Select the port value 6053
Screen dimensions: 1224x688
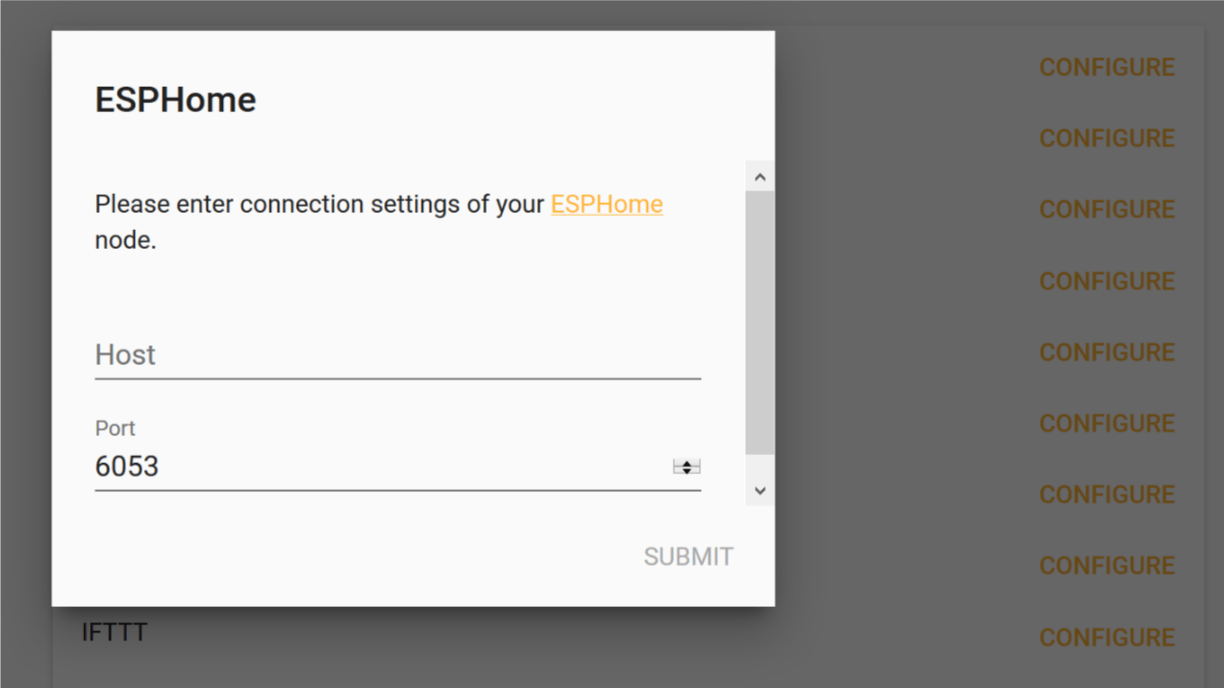pos(126,466)
